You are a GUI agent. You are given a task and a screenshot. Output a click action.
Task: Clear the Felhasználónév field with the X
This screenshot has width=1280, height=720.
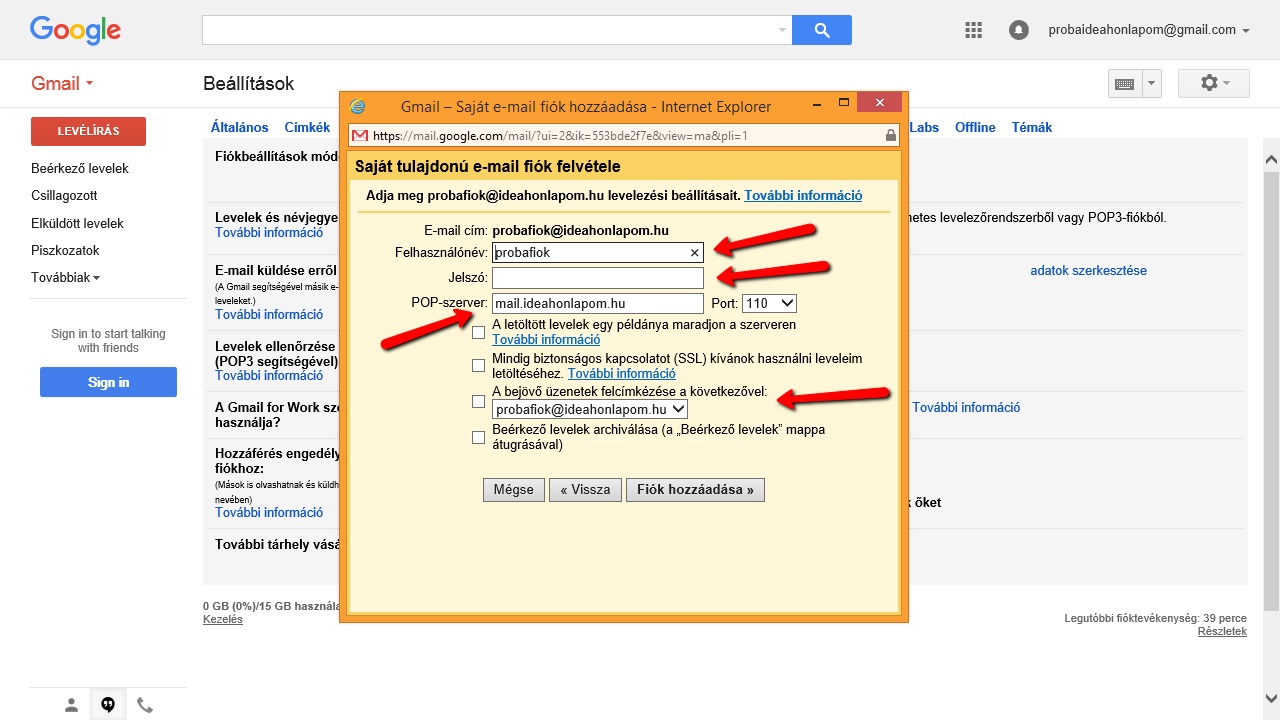point(695,253)
